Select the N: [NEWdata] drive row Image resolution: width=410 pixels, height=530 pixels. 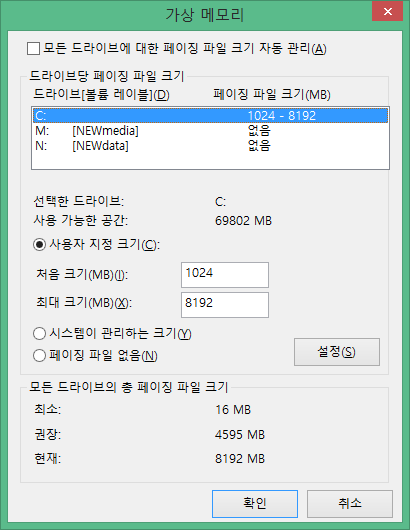(210, 146)
